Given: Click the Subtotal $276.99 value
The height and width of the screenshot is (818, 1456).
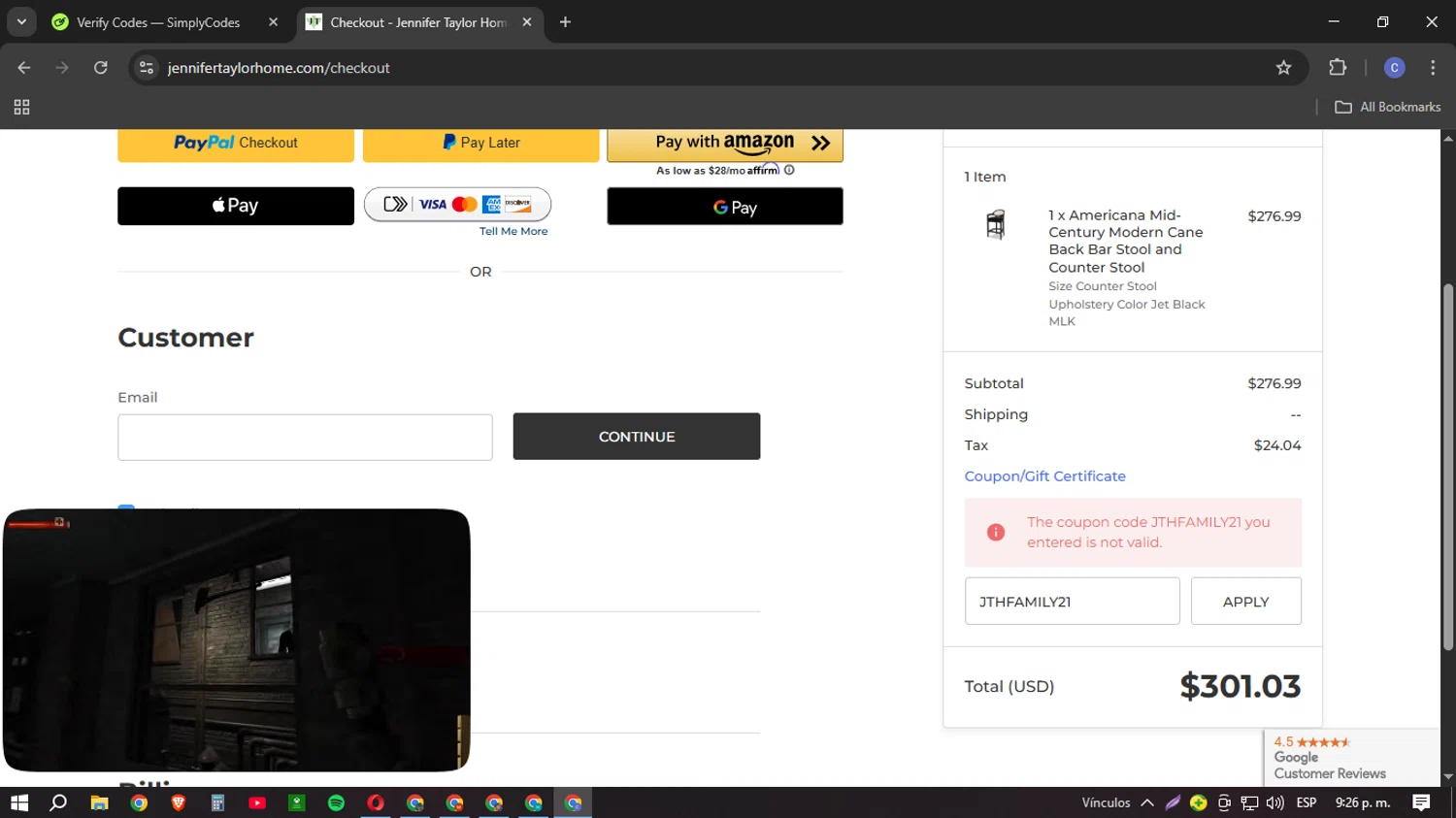Looking at the screenshot, I should (1274, 383).
